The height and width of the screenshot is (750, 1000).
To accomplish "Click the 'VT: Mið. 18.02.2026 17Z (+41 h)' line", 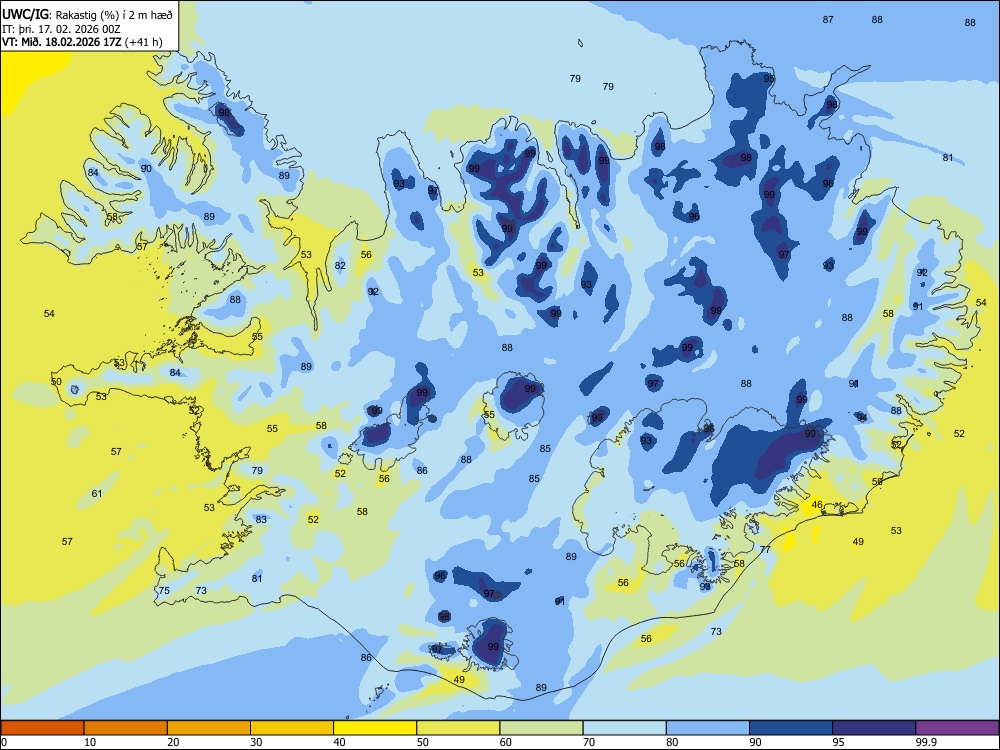I will 82,42.
